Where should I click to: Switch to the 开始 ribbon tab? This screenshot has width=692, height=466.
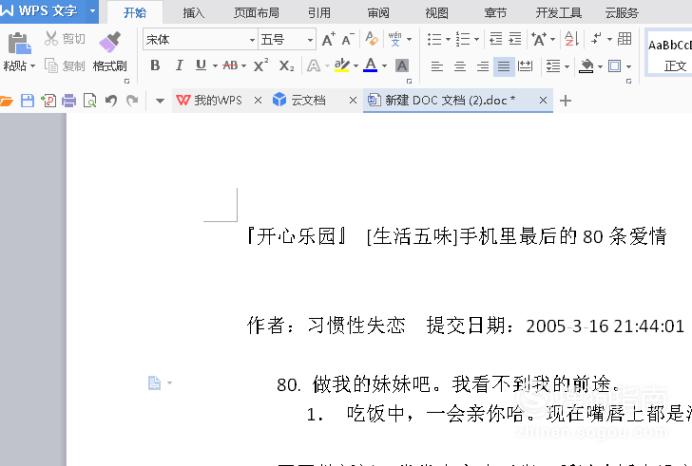click(x=135, y=12)
